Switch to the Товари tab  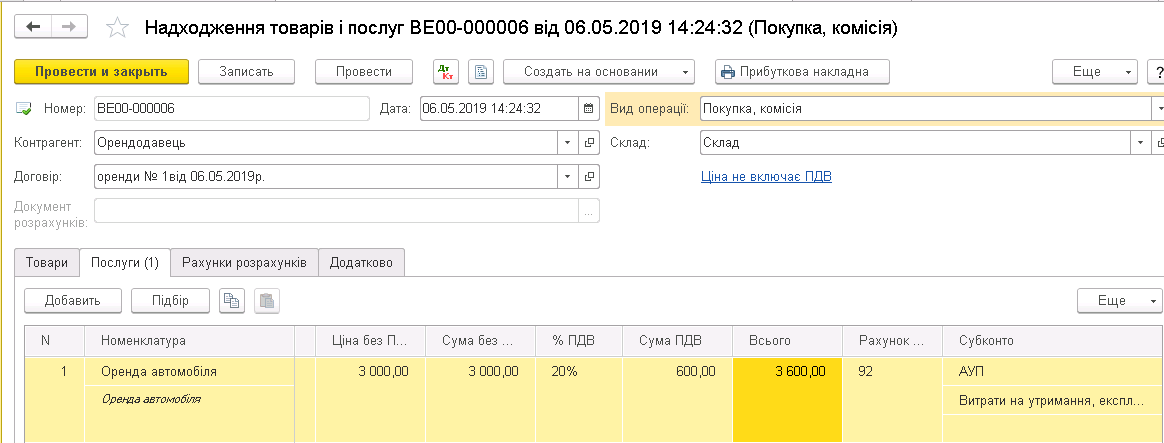[47, 263]
